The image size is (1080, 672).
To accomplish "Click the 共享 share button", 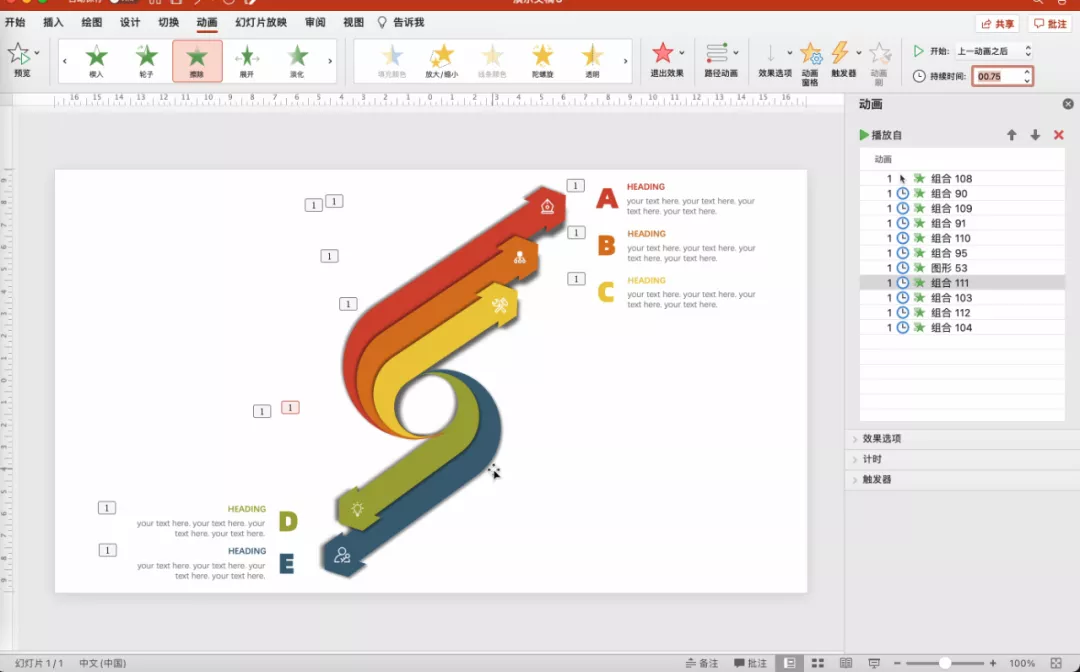I will 997,23.
